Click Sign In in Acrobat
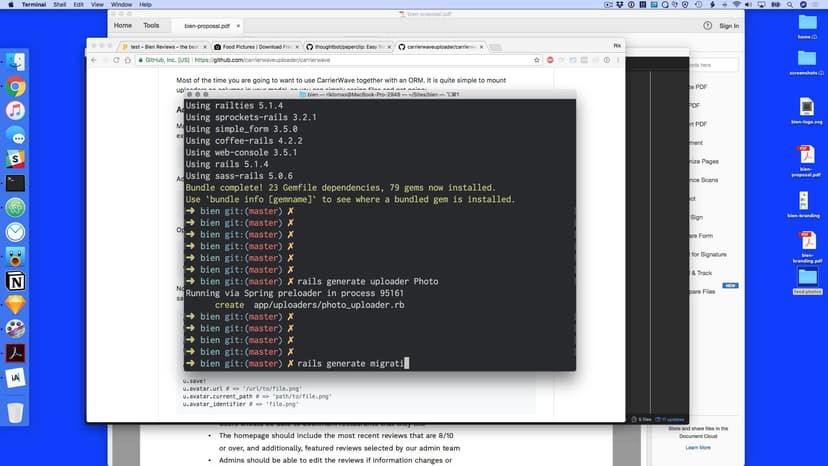This screenshot has height=466, width=828. 729,26
